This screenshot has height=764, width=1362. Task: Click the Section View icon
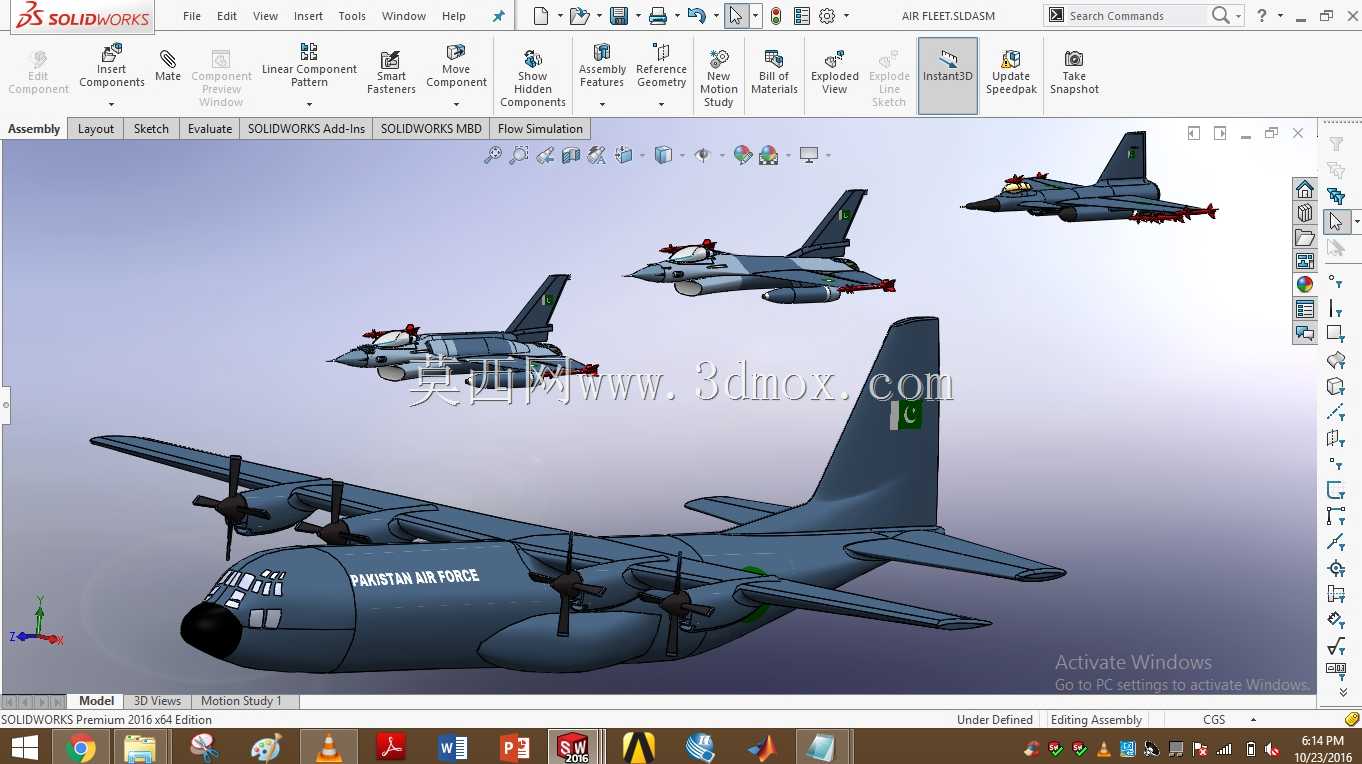[x=571, y=155]
